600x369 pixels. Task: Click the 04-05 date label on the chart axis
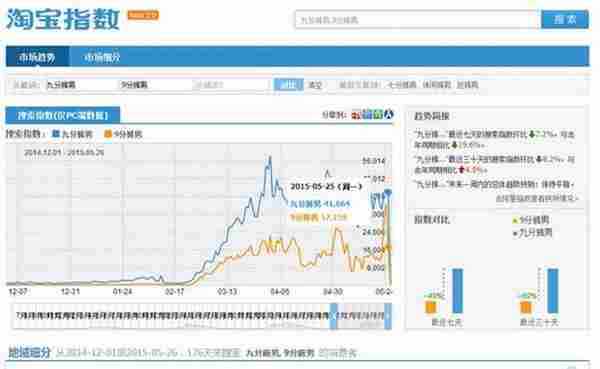pos(280,292)
